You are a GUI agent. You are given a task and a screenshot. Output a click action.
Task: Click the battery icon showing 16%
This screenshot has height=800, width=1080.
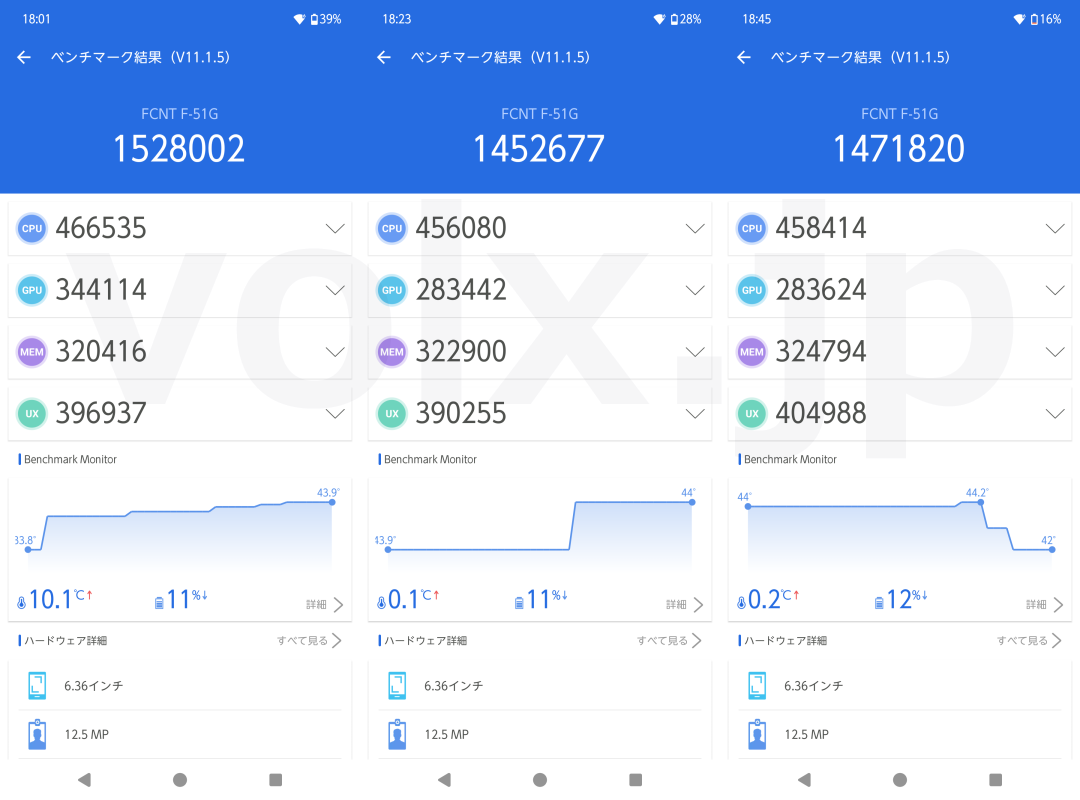[1034, 19]
